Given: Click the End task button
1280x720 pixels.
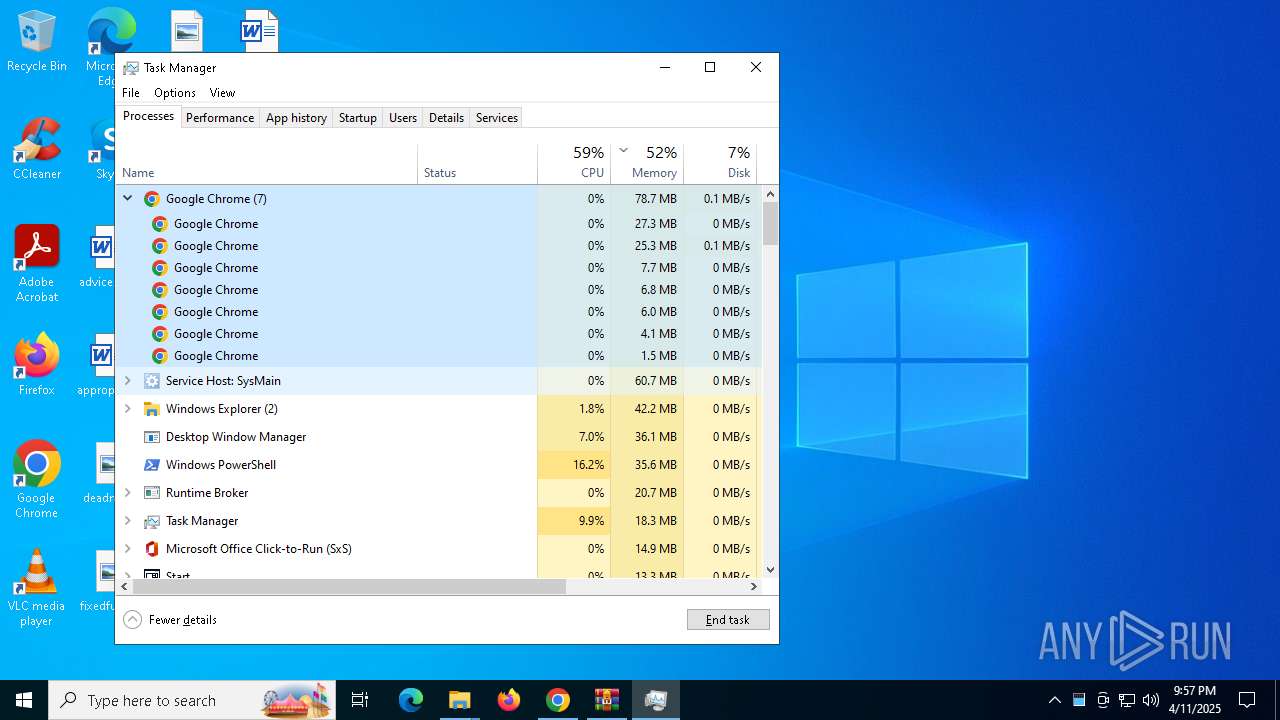Looking at the screenshot, I should pos(728,620).
